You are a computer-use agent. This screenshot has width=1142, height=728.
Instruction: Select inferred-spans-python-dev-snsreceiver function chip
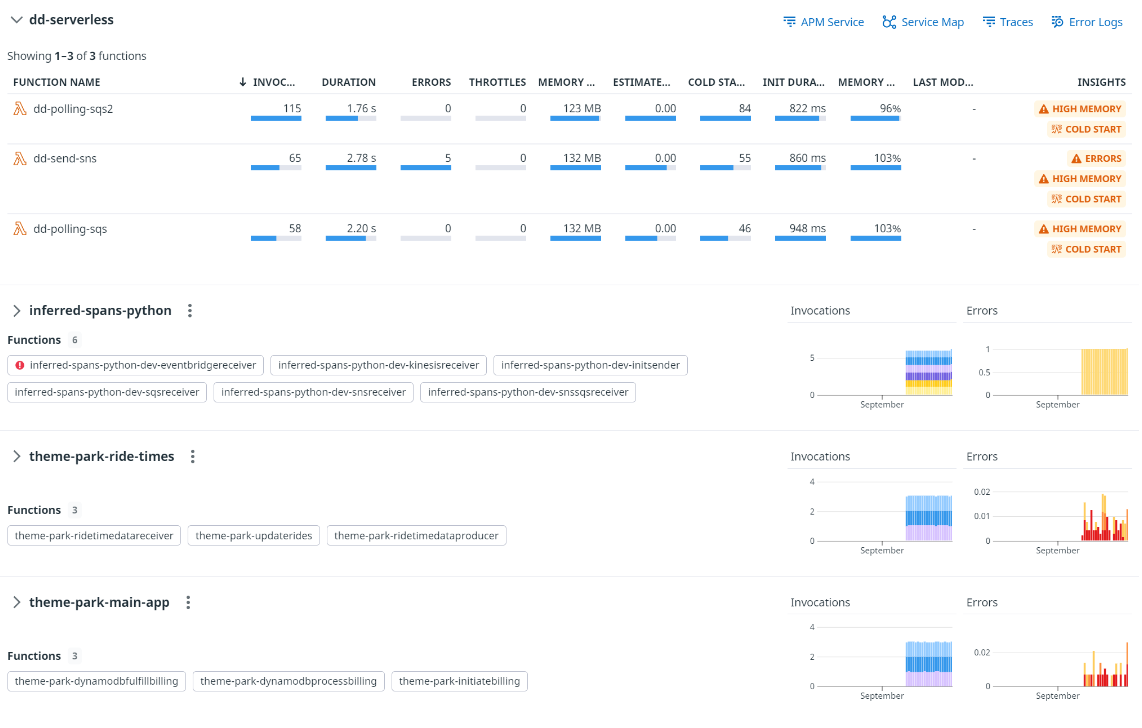coord(313,392)
